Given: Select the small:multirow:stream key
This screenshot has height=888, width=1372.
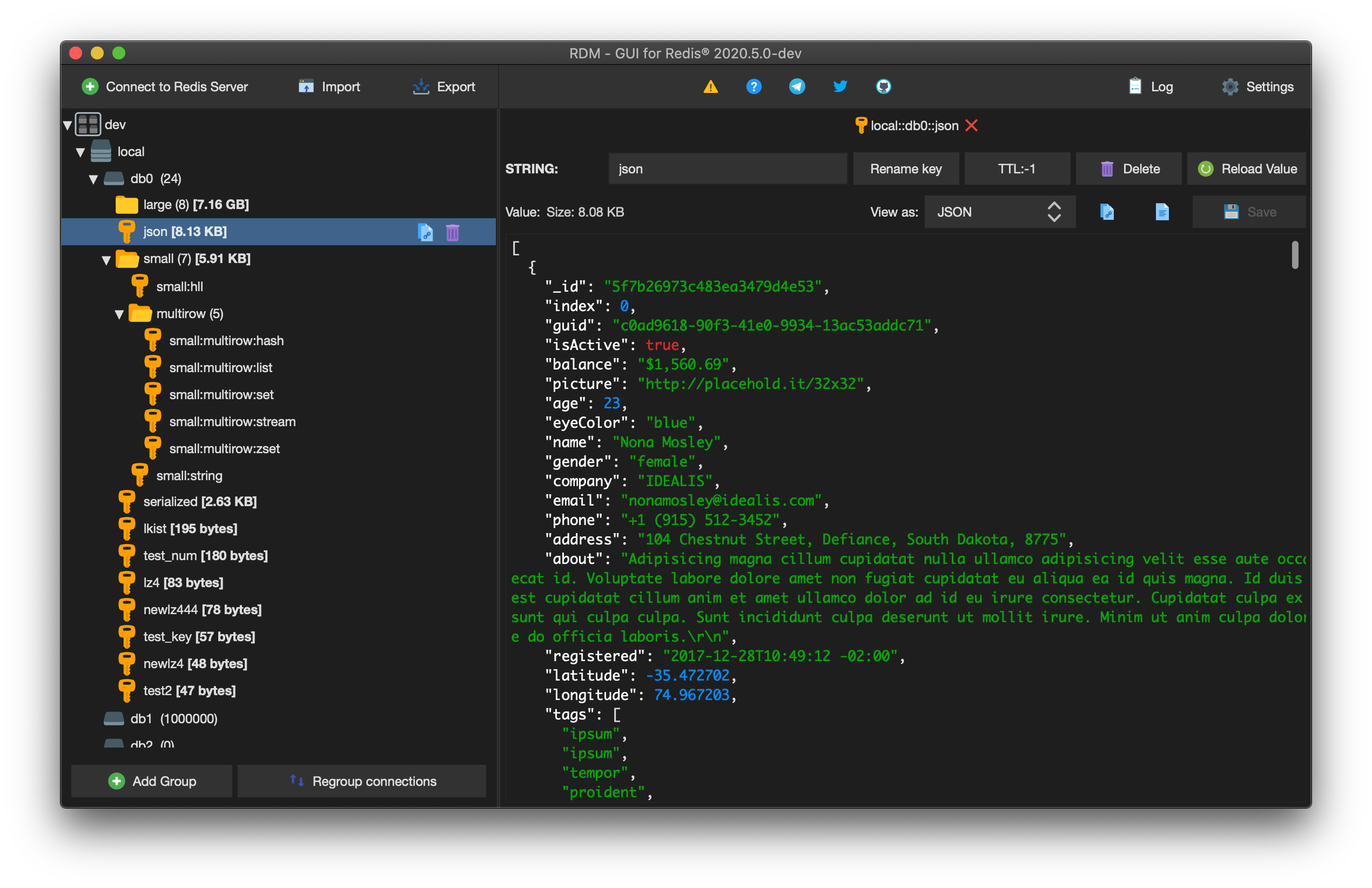Looking at the screenshot, I should tap(232, 421).
